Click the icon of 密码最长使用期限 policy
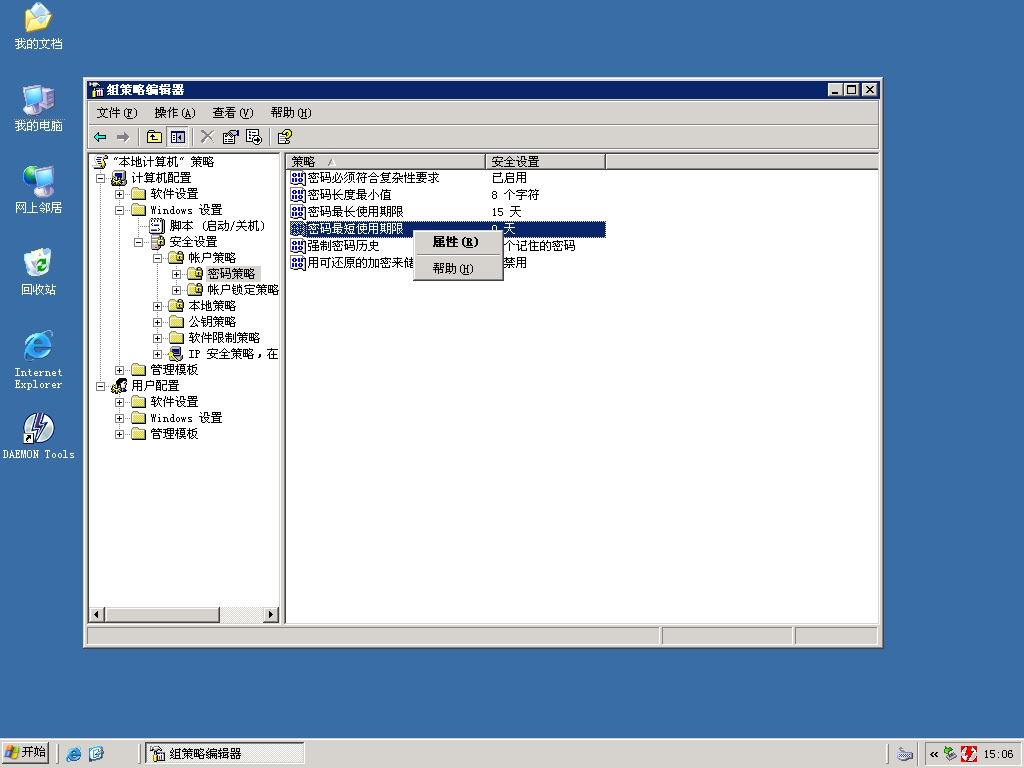The width and height of the screenshot is (1024, 768). (298, 212)
